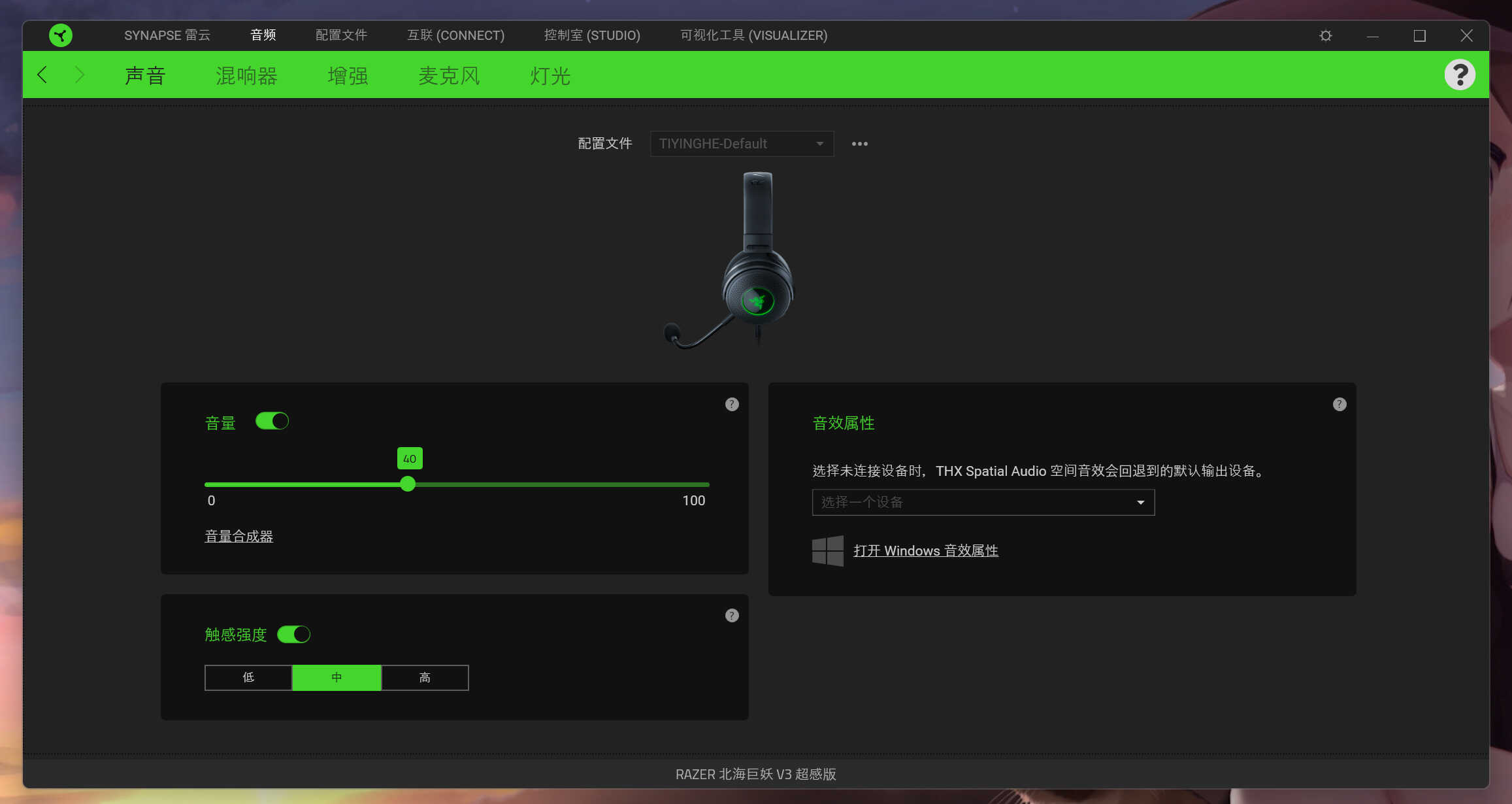This screenshot has height=804, width=1512.
Task: Switch to the 增强 tab
Action: pyautogui.click(x=348, y=76)
